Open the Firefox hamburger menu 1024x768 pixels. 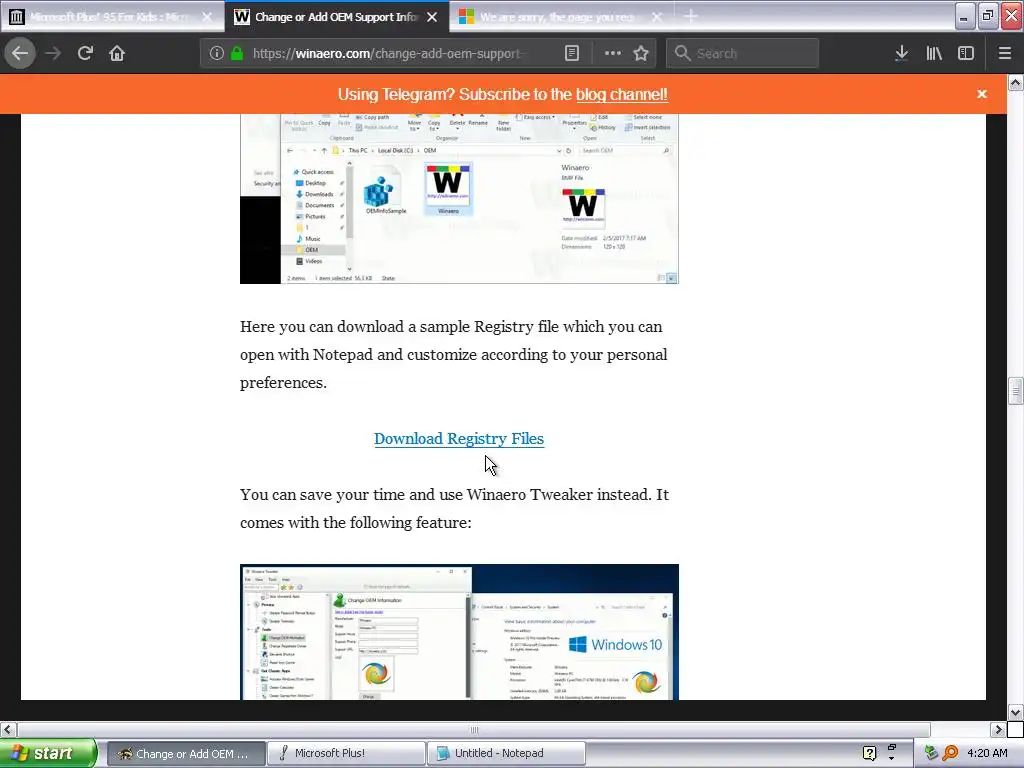pos(1005,54)
